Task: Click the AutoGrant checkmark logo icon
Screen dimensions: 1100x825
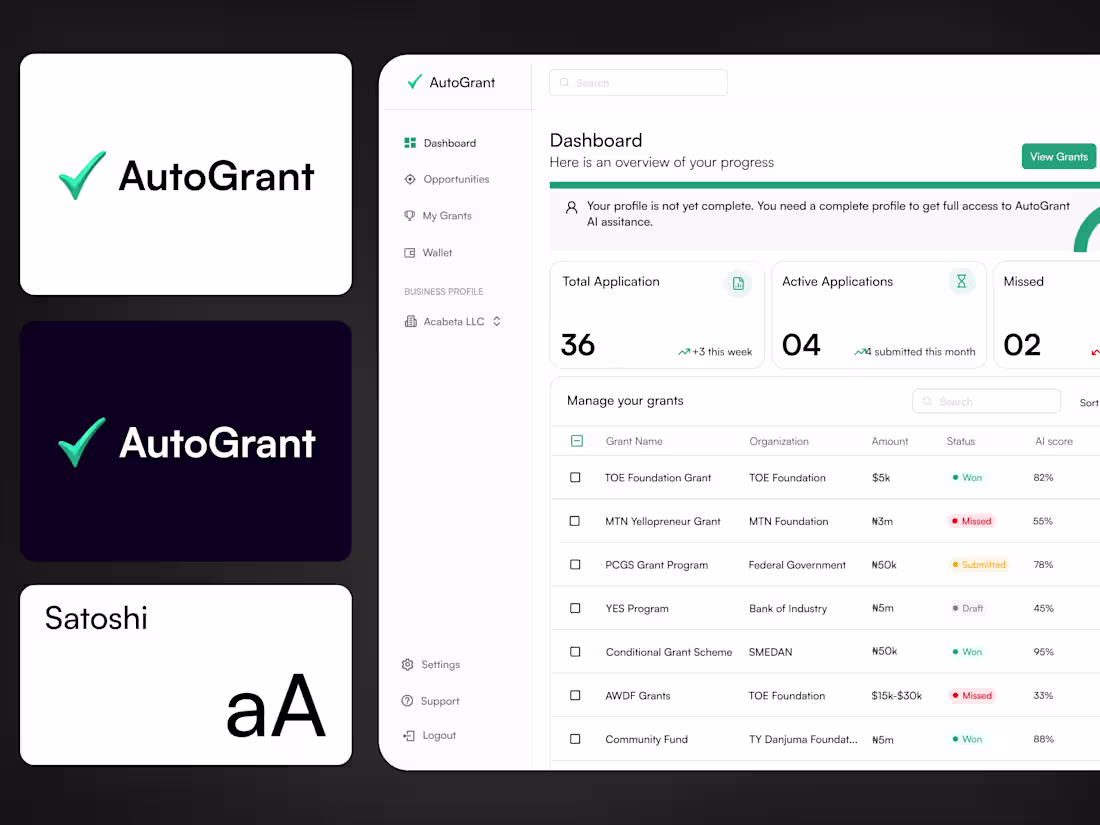Action: tap(414, 82)
